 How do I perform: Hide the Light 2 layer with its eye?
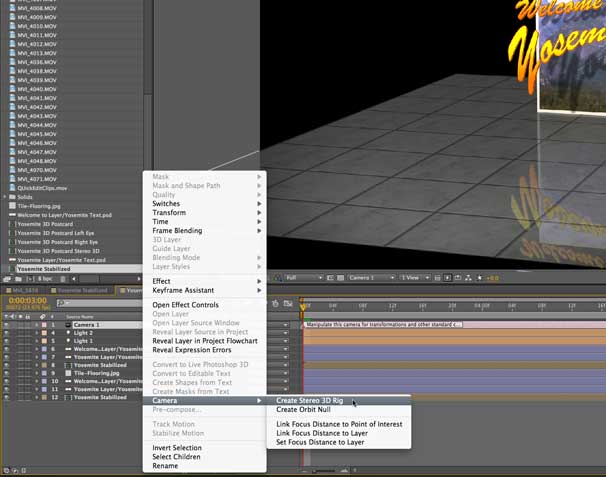point(6,333)
